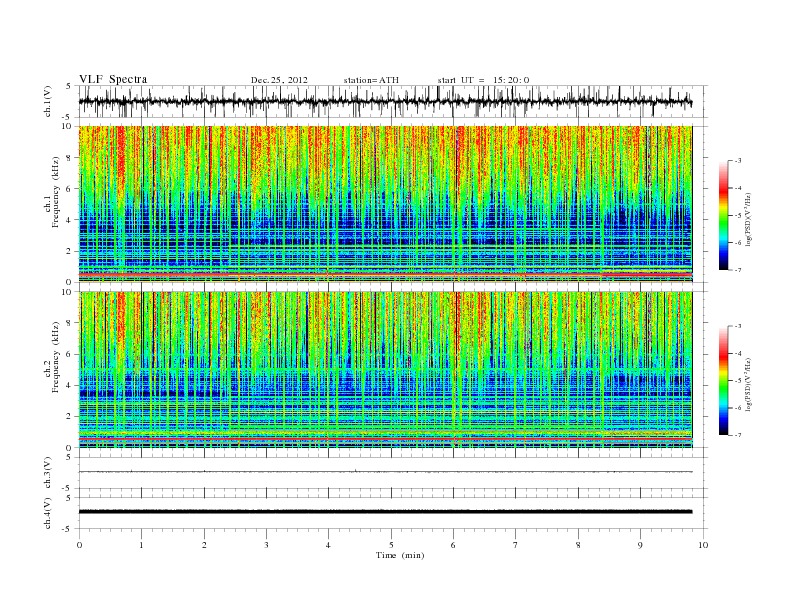Click the flat ch.3 voltage trace

385,472
